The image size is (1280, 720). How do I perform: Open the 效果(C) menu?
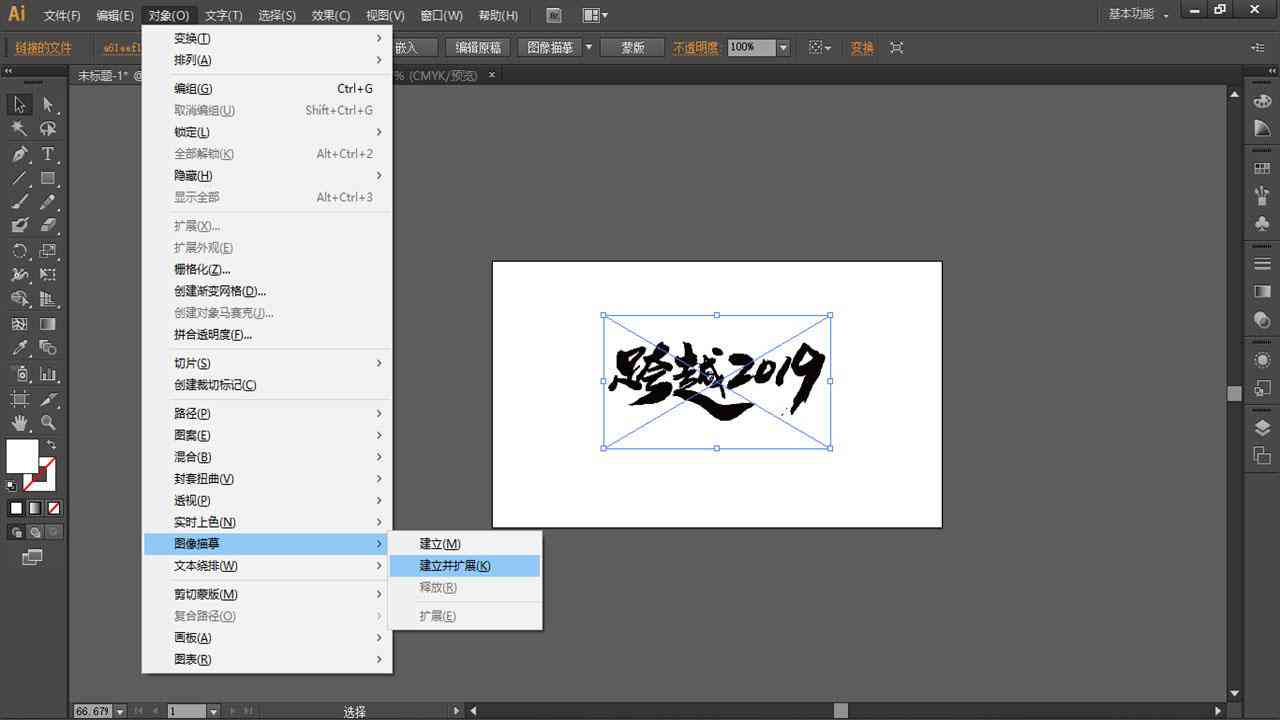coord(331,15)
